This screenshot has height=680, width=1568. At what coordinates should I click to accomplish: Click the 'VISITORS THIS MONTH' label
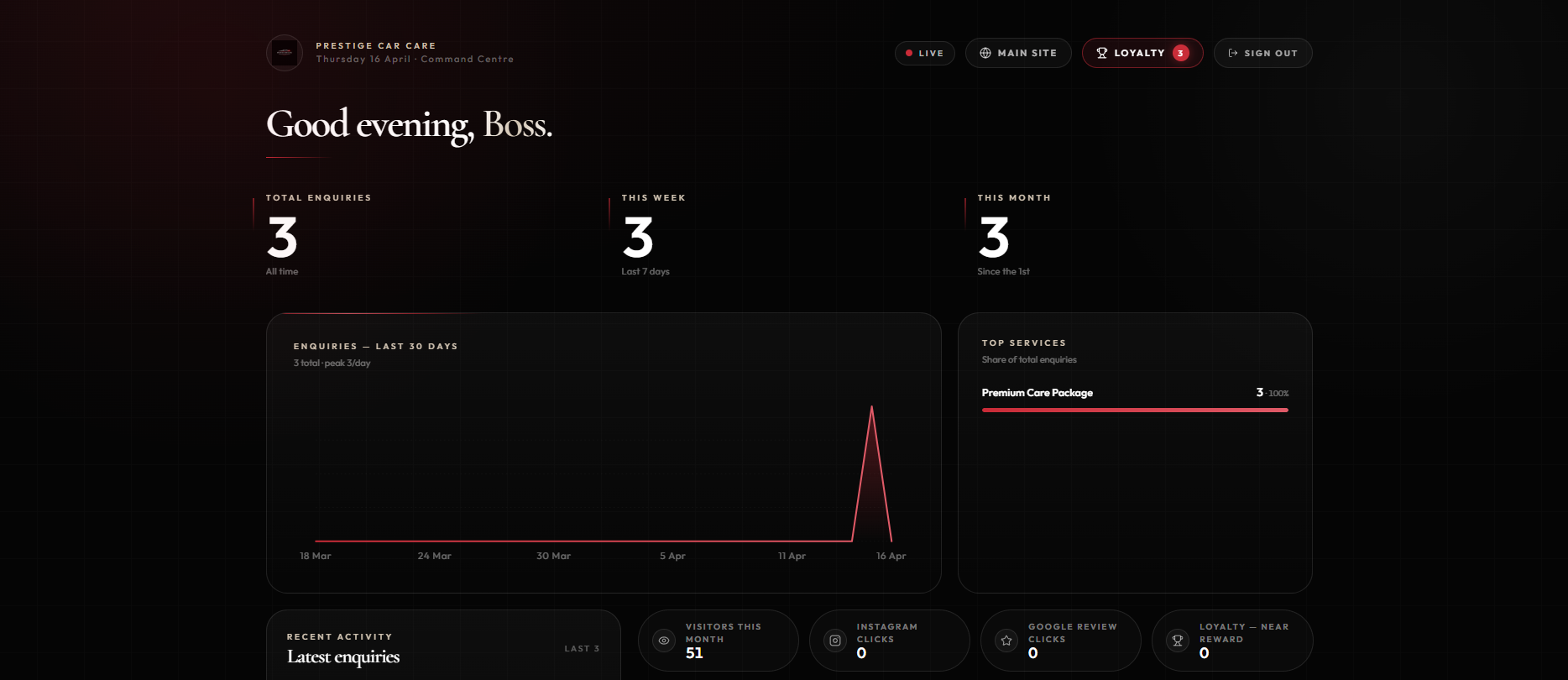point(724,633)
